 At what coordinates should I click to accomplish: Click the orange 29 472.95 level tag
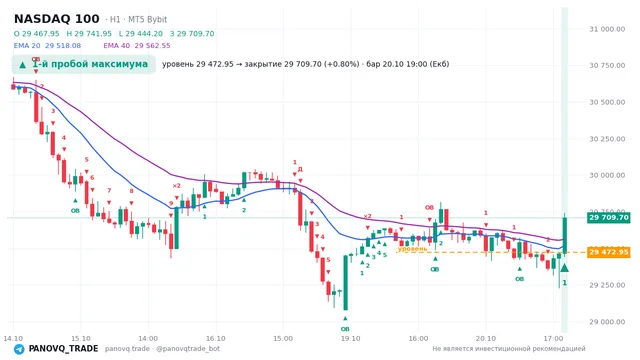609,252
